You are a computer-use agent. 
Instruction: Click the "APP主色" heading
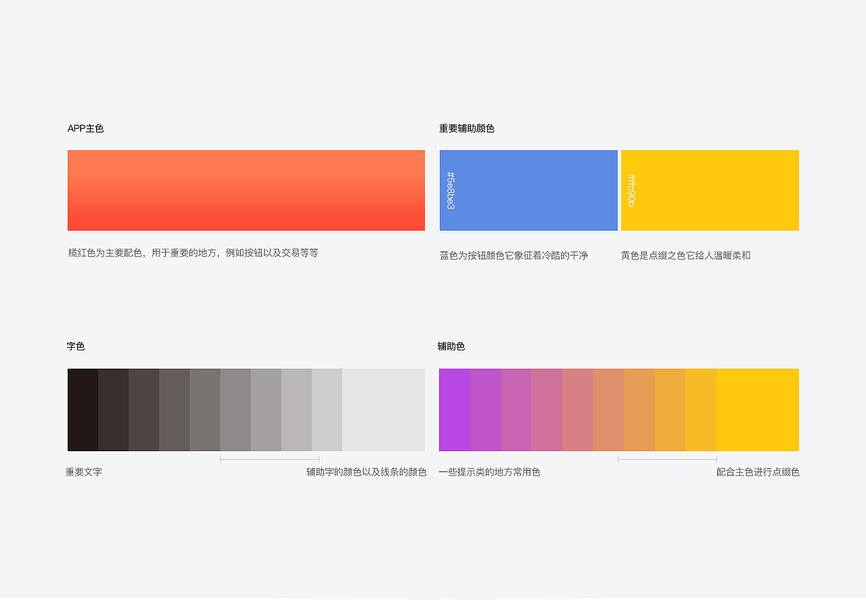[86, 129]
